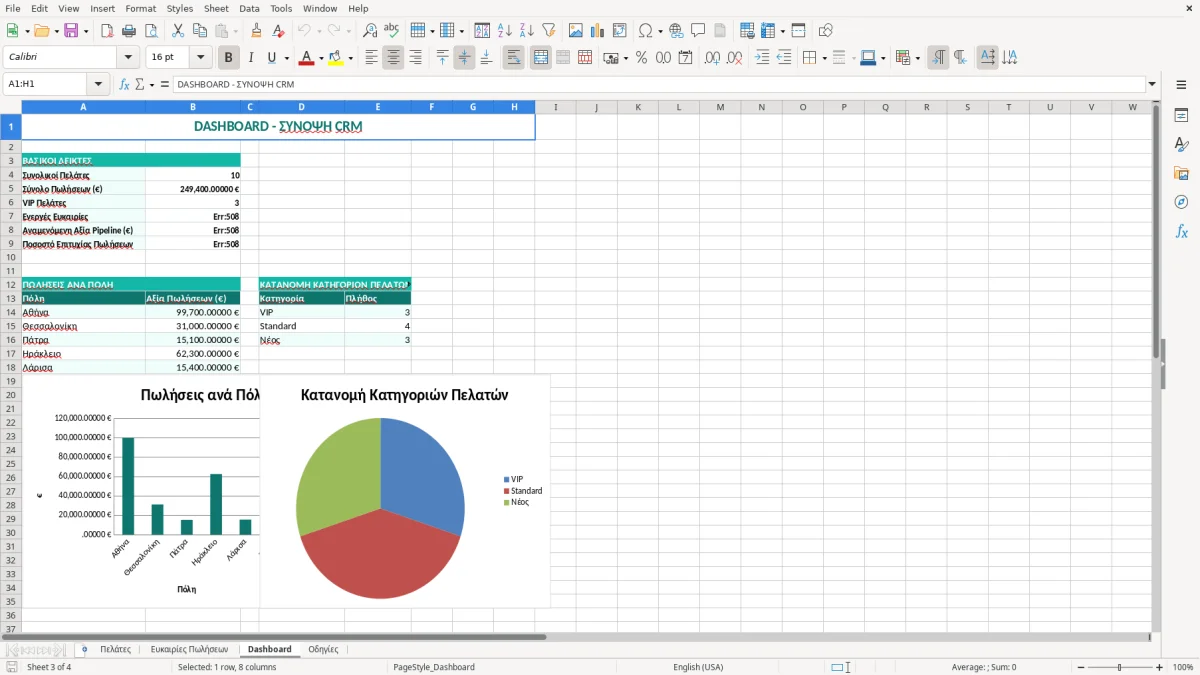Click the Insert Comment icon

(698, 31)
